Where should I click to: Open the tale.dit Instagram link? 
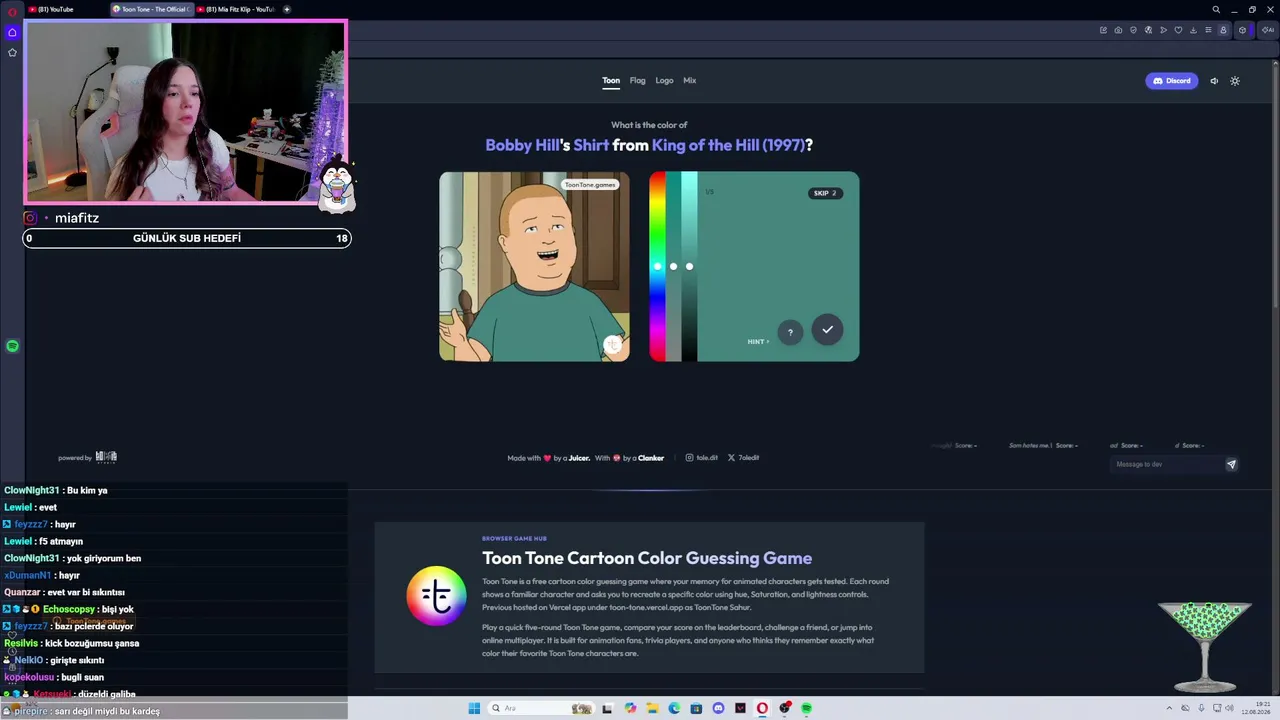[702, 458]
